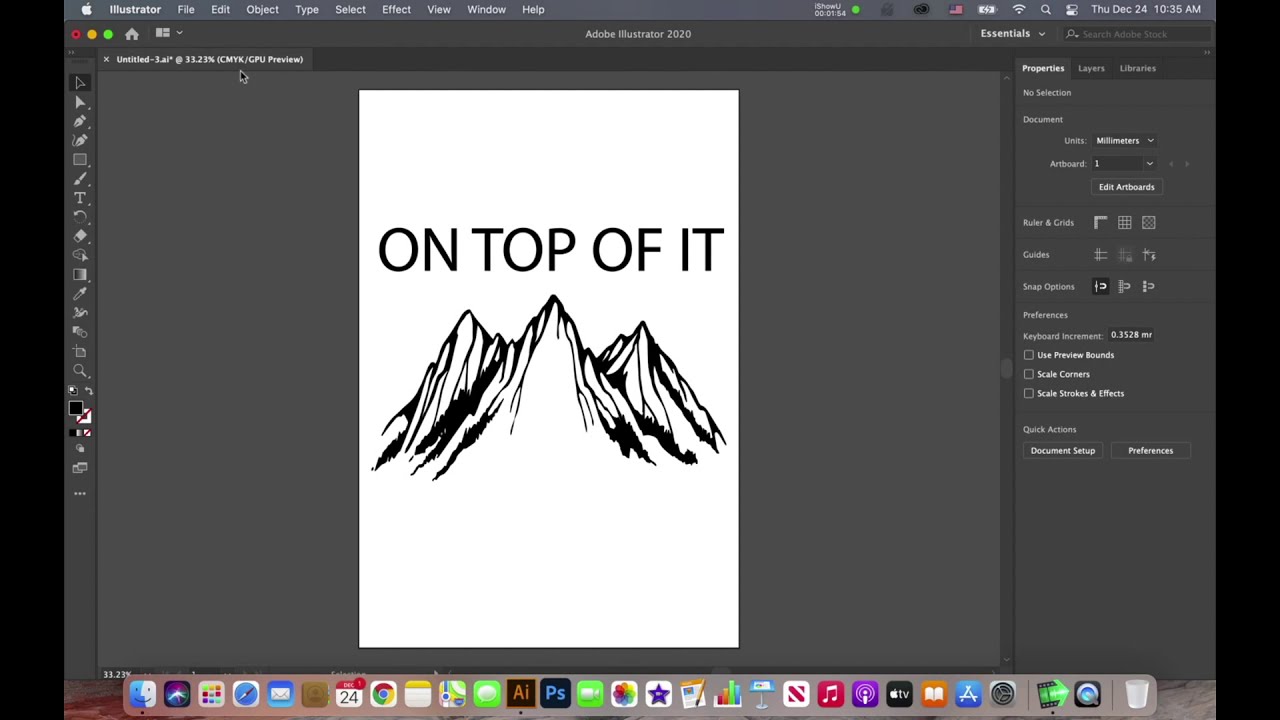Select the Type tool

[80, 198]
